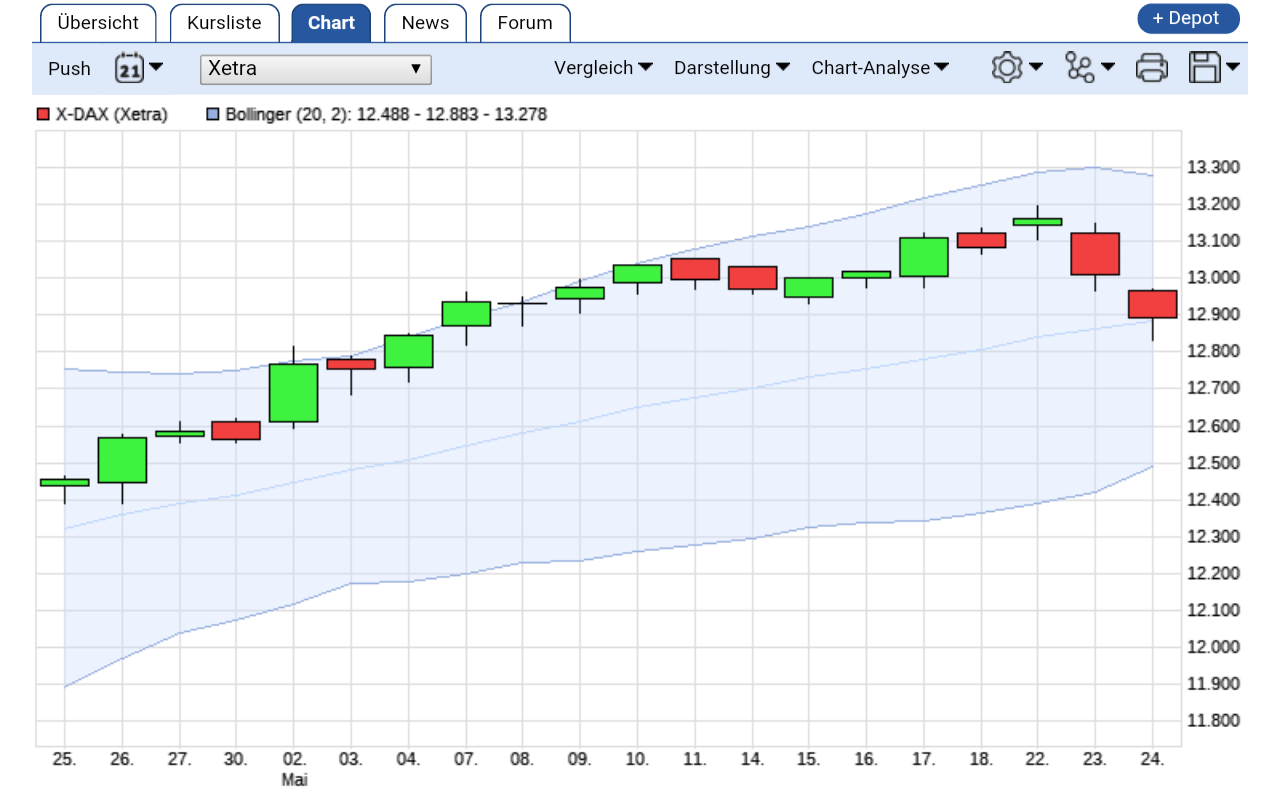Click the share/network icon in the toolbar
Image resolution: width=1280 pixels, height=800 pixels.
pyautogui.click(x=1081, y=66)
